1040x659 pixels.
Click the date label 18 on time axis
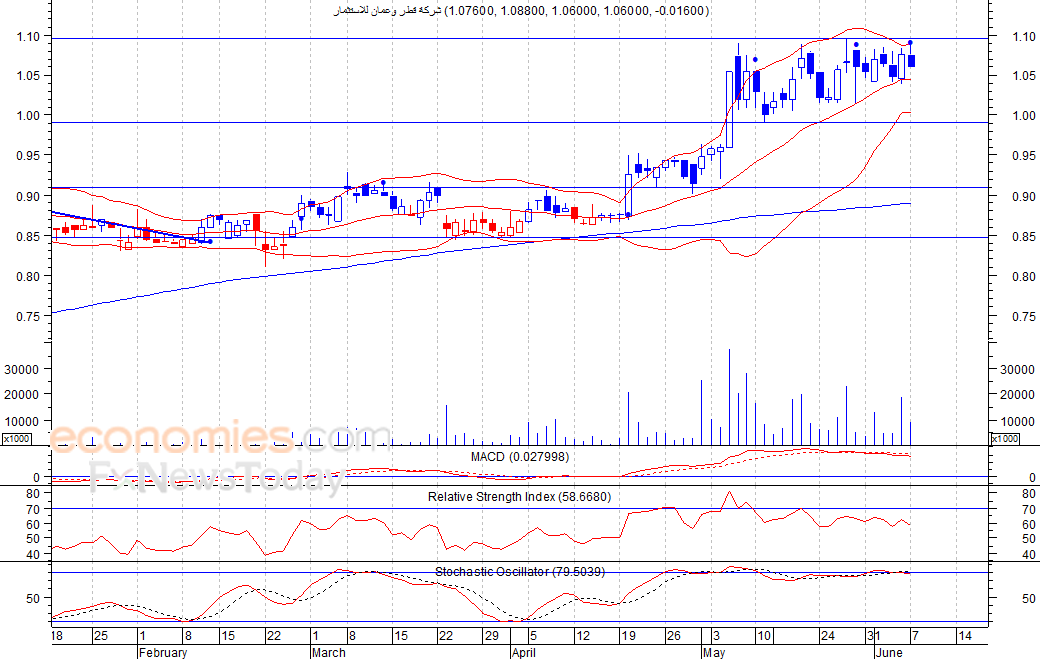tap(57, 636)
